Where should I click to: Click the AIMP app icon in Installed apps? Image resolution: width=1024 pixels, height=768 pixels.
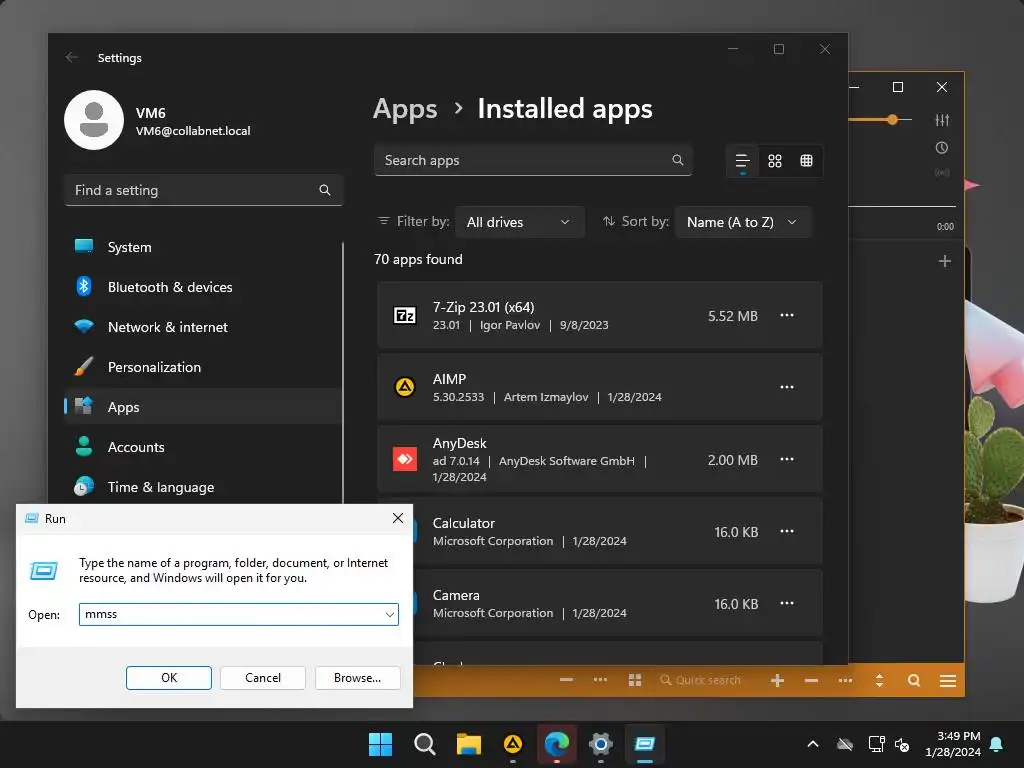tap(405, 387)
